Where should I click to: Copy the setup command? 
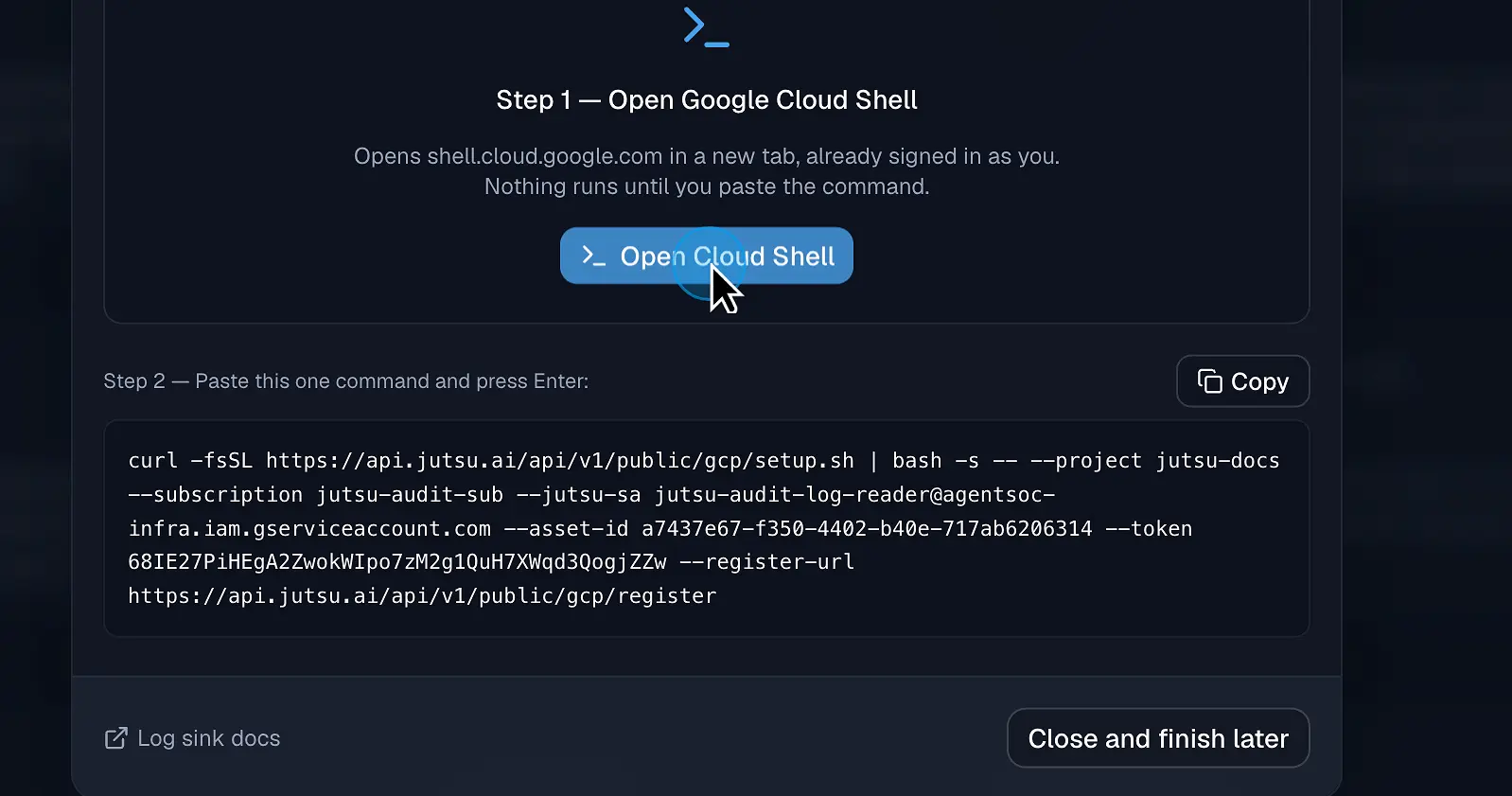[x=1242, y=381]
